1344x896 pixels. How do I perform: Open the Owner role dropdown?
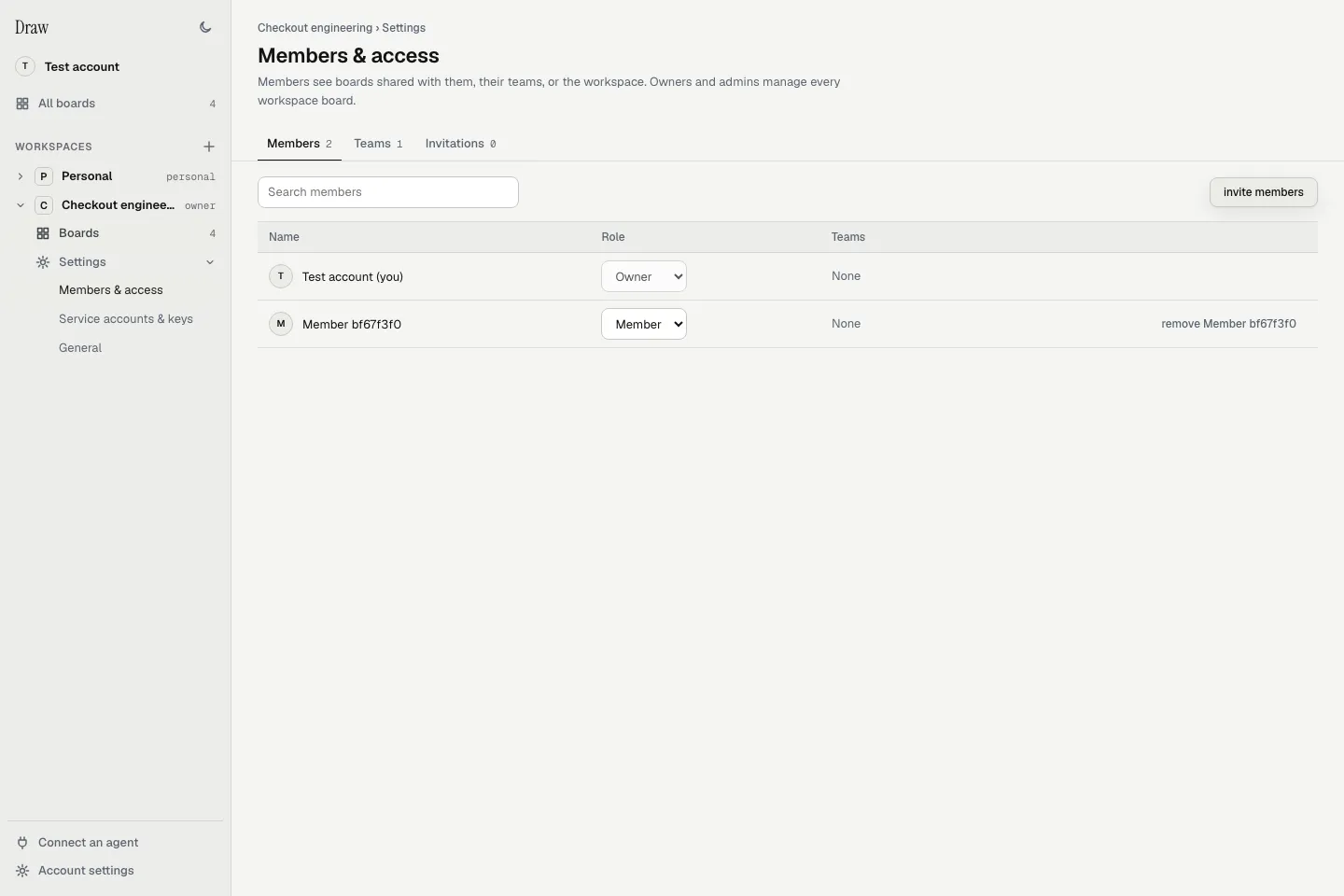click(644, 276)
